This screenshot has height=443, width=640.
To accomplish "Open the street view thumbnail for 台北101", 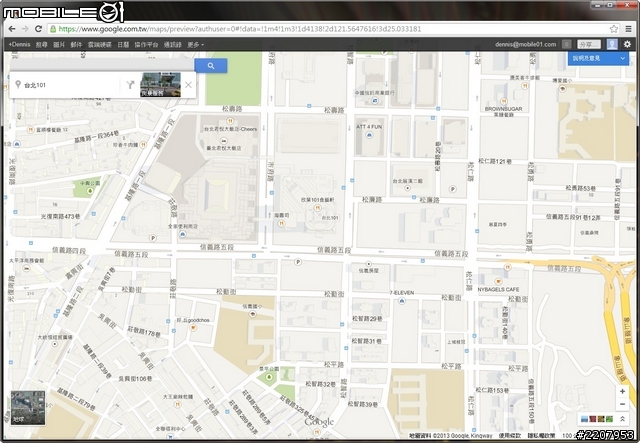I will click(160, 85).
